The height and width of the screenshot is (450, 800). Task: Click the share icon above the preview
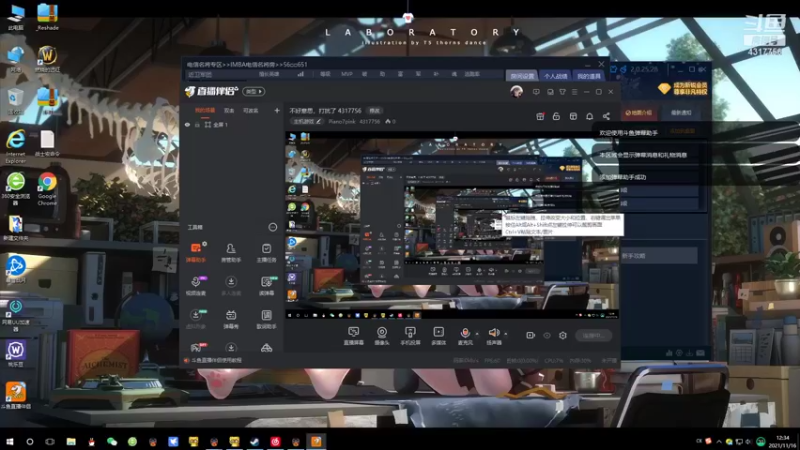tap(606, 116)
